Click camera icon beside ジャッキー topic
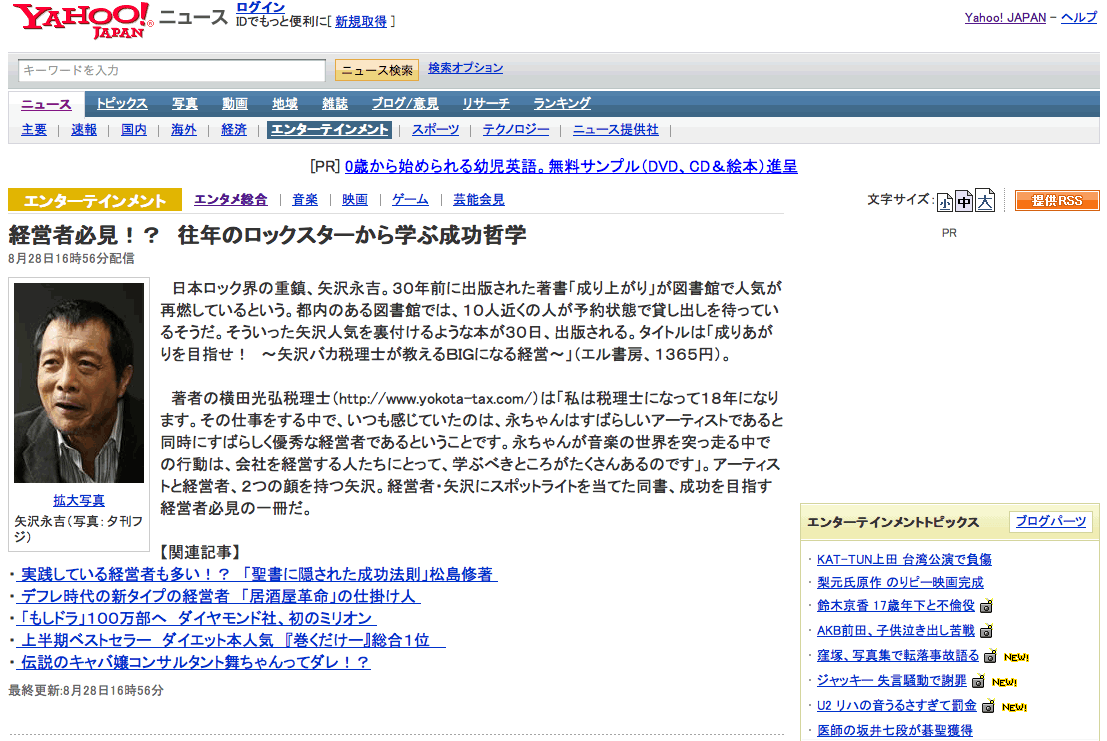This screenshot has height=741, width=1107. (x=978, y=681)
